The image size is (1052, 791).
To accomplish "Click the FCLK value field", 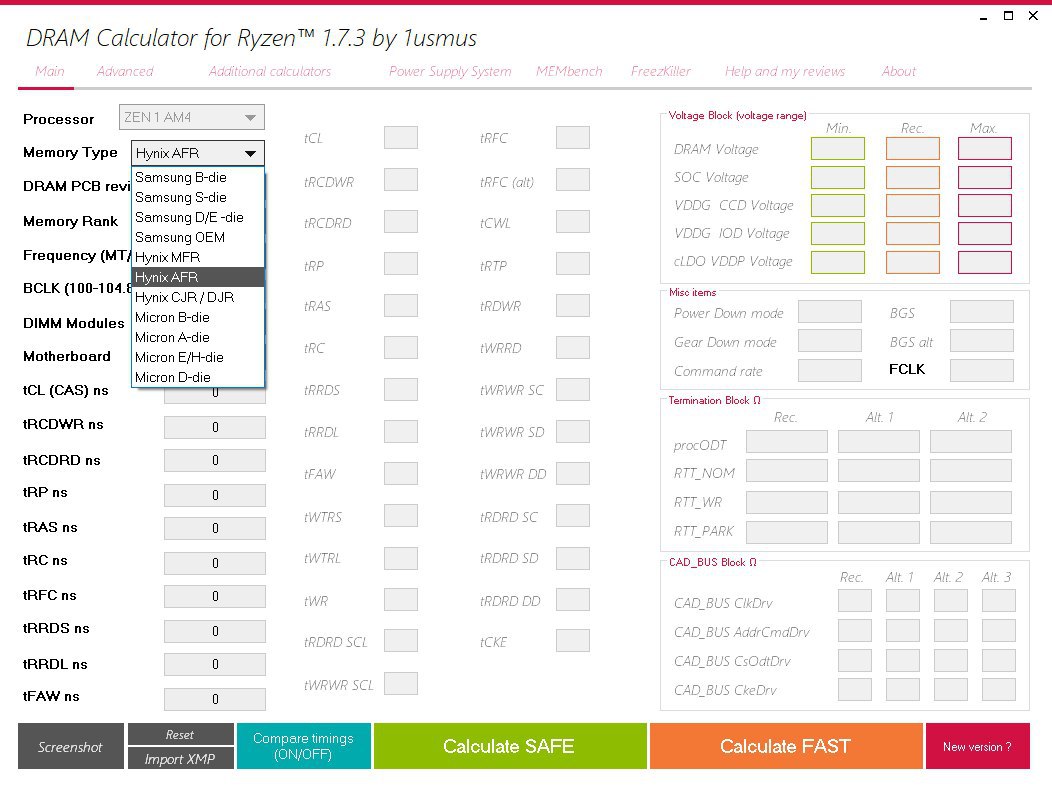I will pyautogui.click(x=982, y=370).
